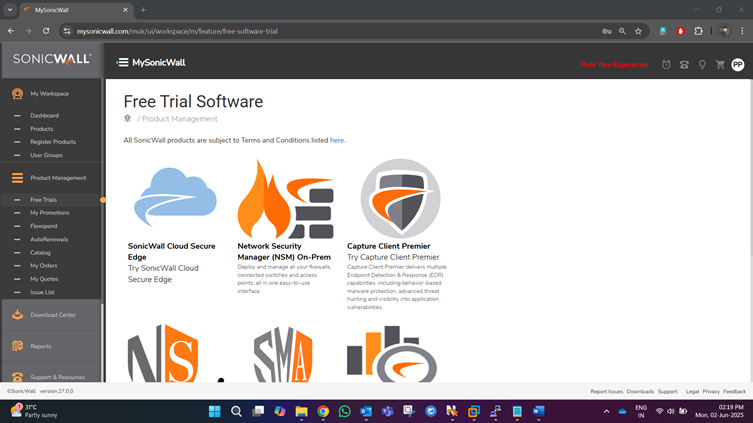Viewport: 753px width, 423px height.
Task: Click the home breadcrumb icon
Action: coord(127,118)
